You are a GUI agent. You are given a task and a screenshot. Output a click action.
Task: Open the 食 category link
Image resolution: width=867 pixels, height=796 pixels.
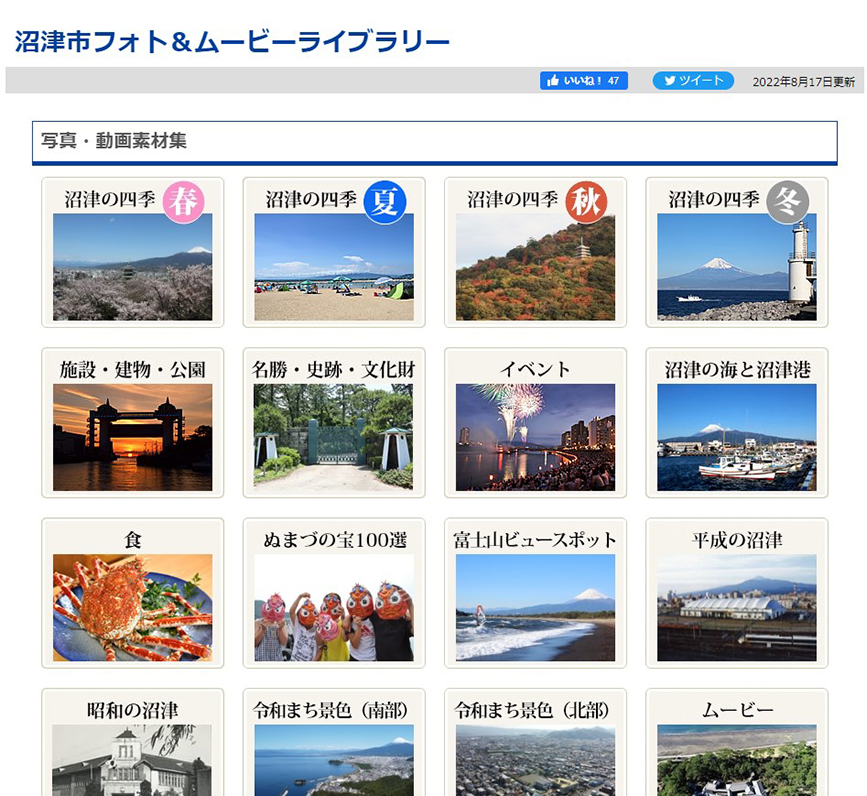(x=133, y=540)
